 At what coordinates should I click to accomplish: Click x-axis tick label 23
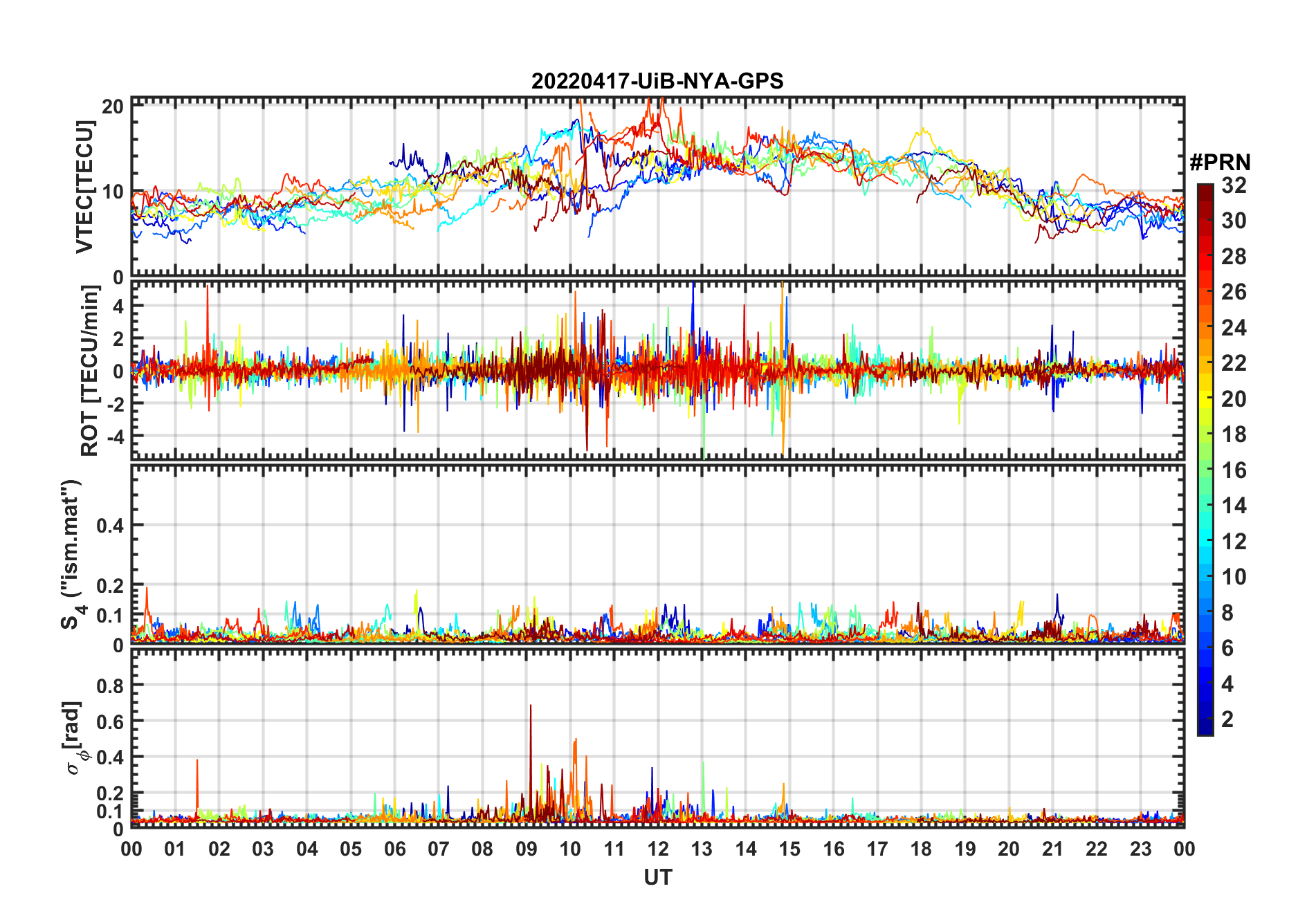[x=1140, y=849]
